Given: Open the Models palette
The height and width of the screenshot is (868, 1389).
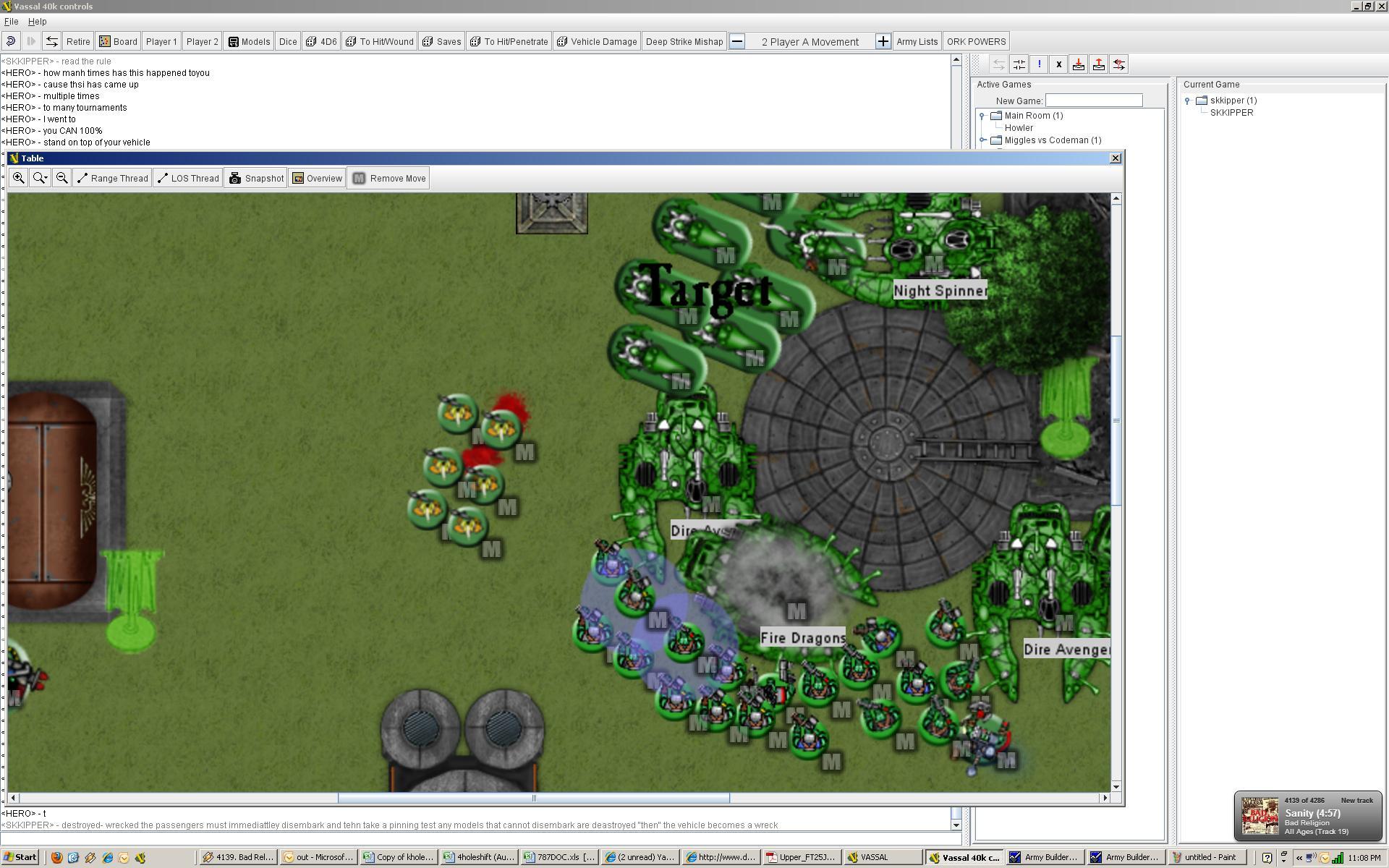Looking at the screenshot, I should coord(249,41).
